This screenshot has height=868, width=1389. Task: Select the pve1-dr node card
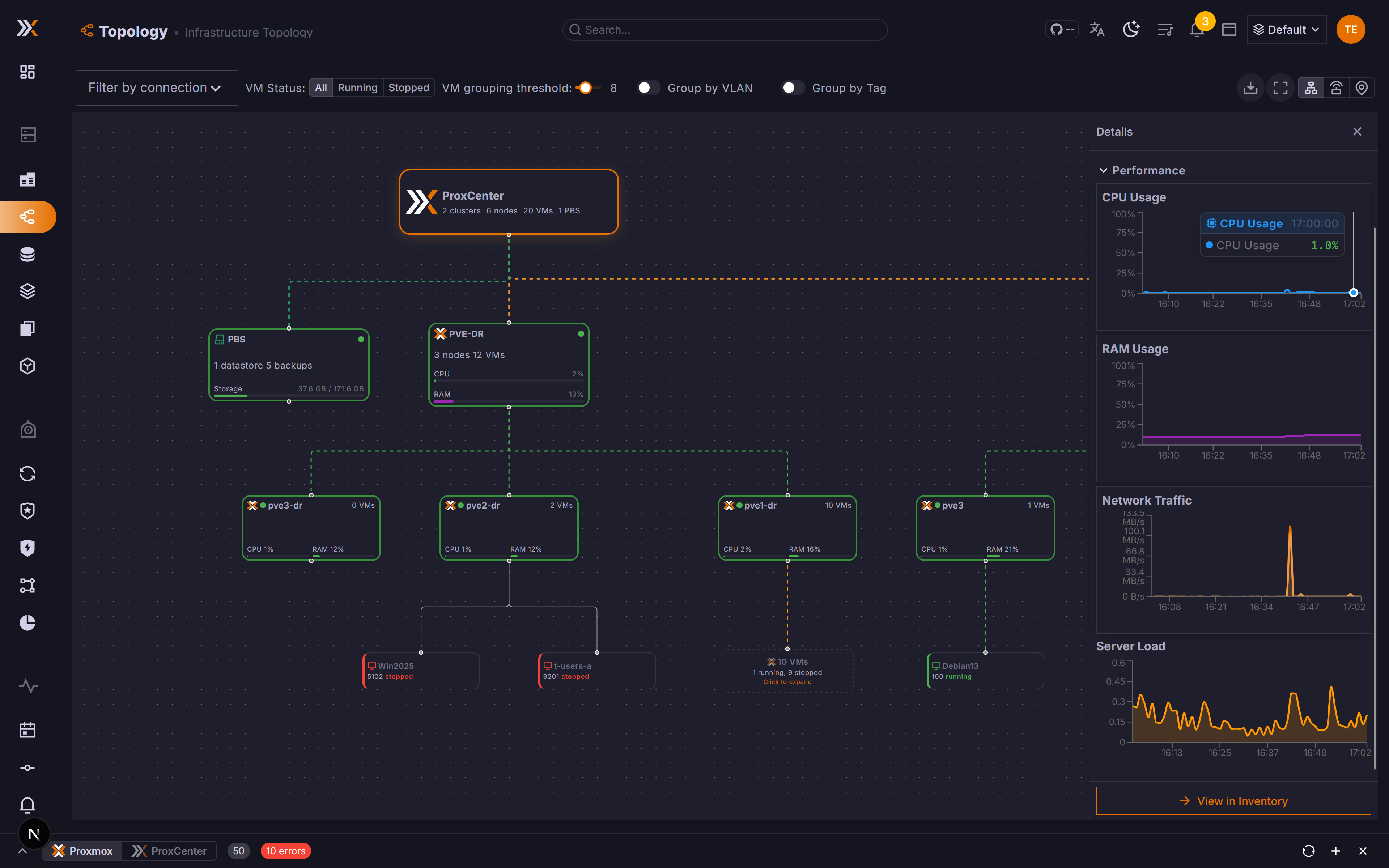(x=787, y=528)
